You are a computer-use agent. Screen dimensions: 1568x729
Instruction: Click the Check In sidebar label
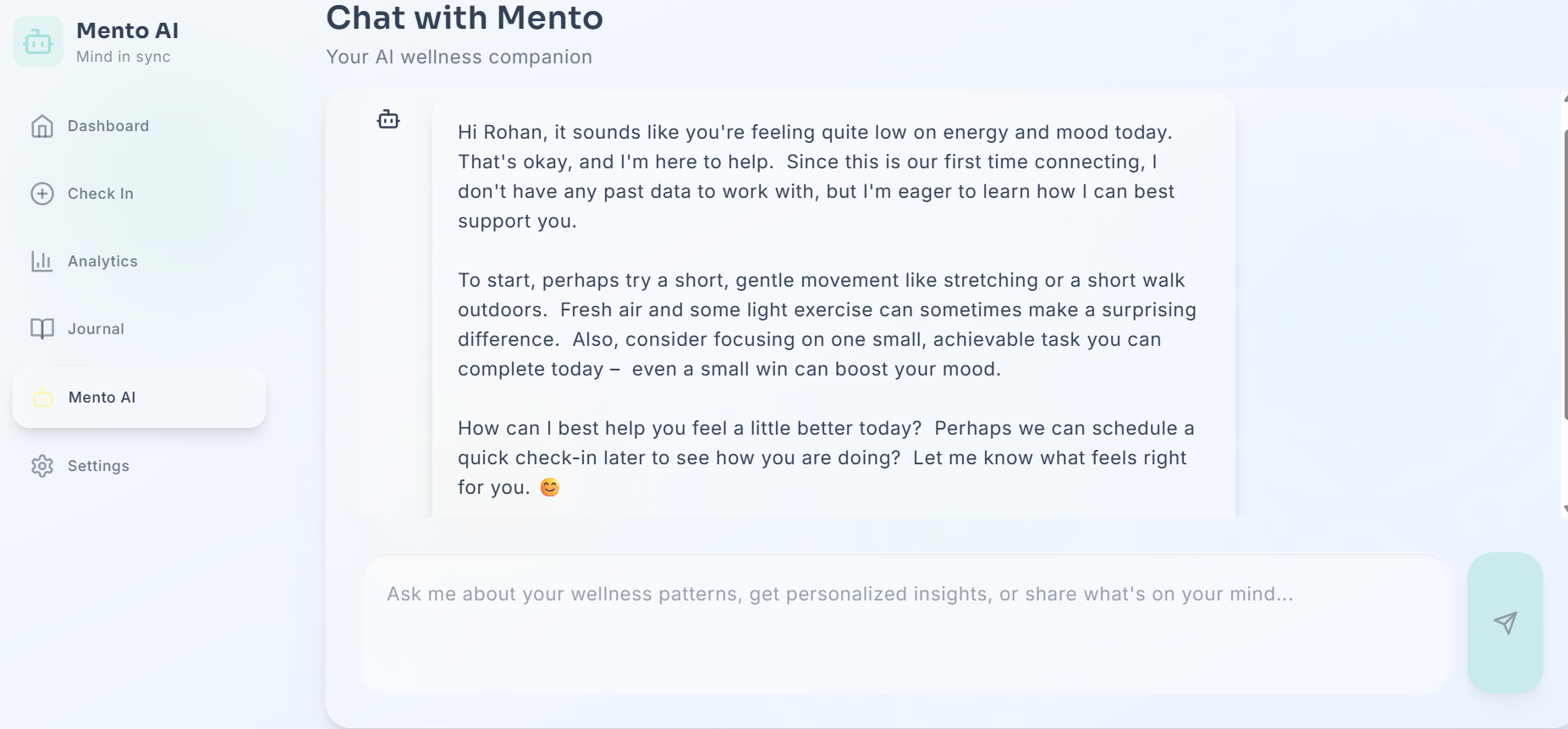pyautogui.click(x=100, y=193)
